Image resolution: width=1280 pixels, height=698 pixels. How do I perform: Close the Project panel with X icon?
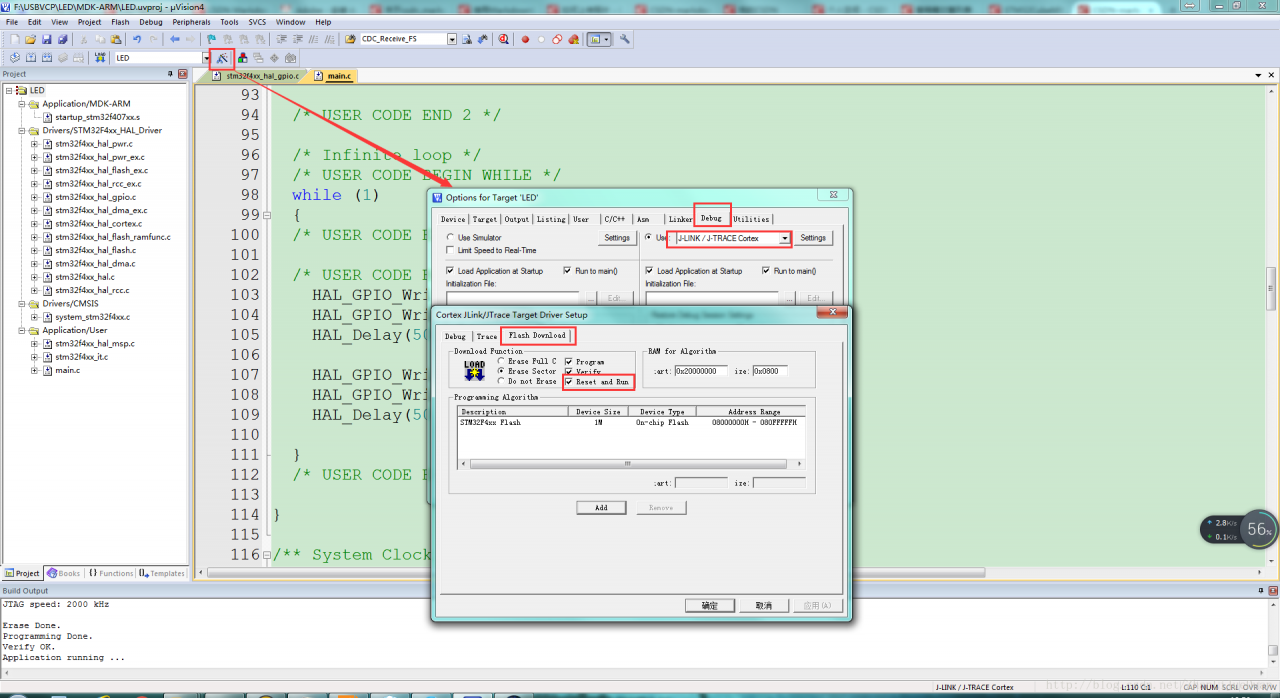point(183,74)
